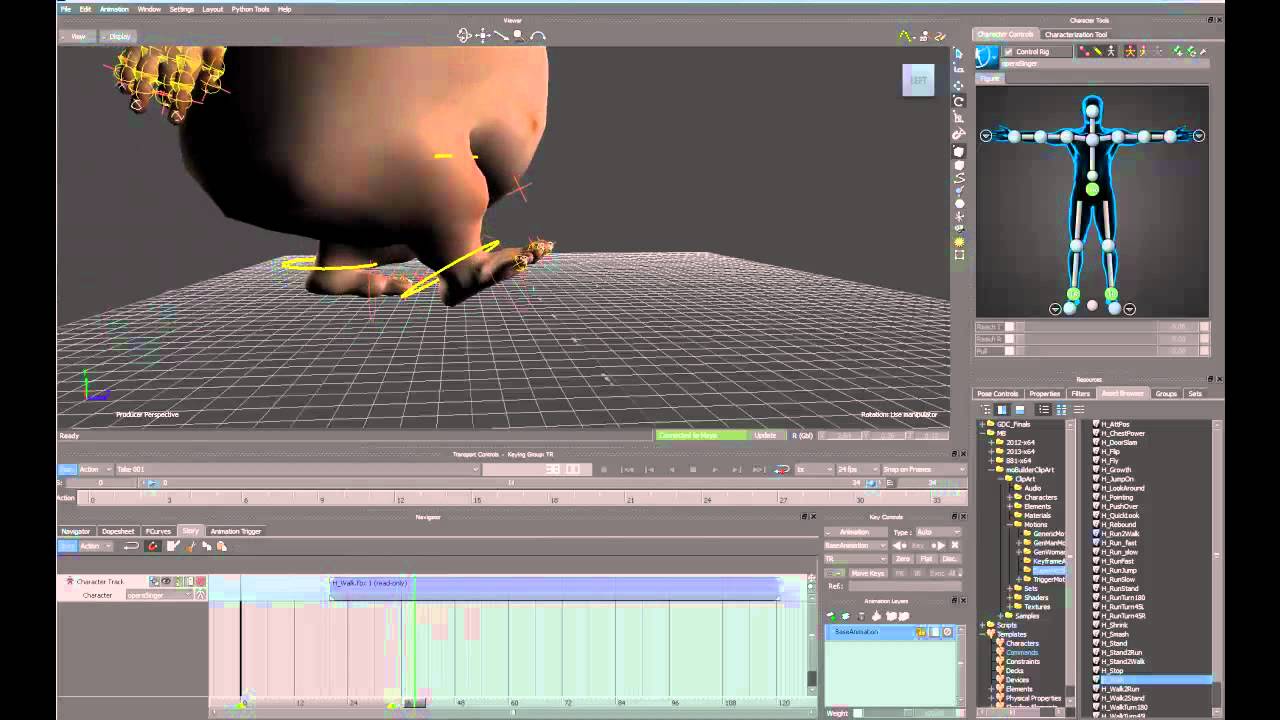Open the 1x playback speed dropdown
This screenshot has height=720, width=1280.
[813, 469]
